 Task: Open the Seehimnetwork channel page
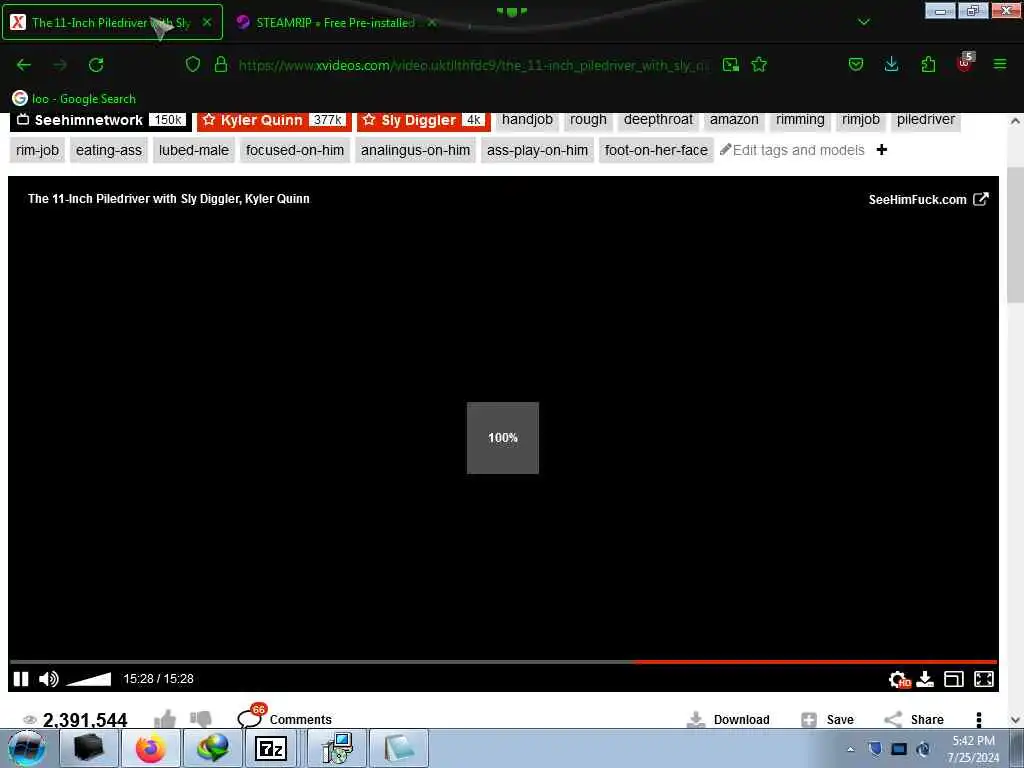tap(101, 120)
